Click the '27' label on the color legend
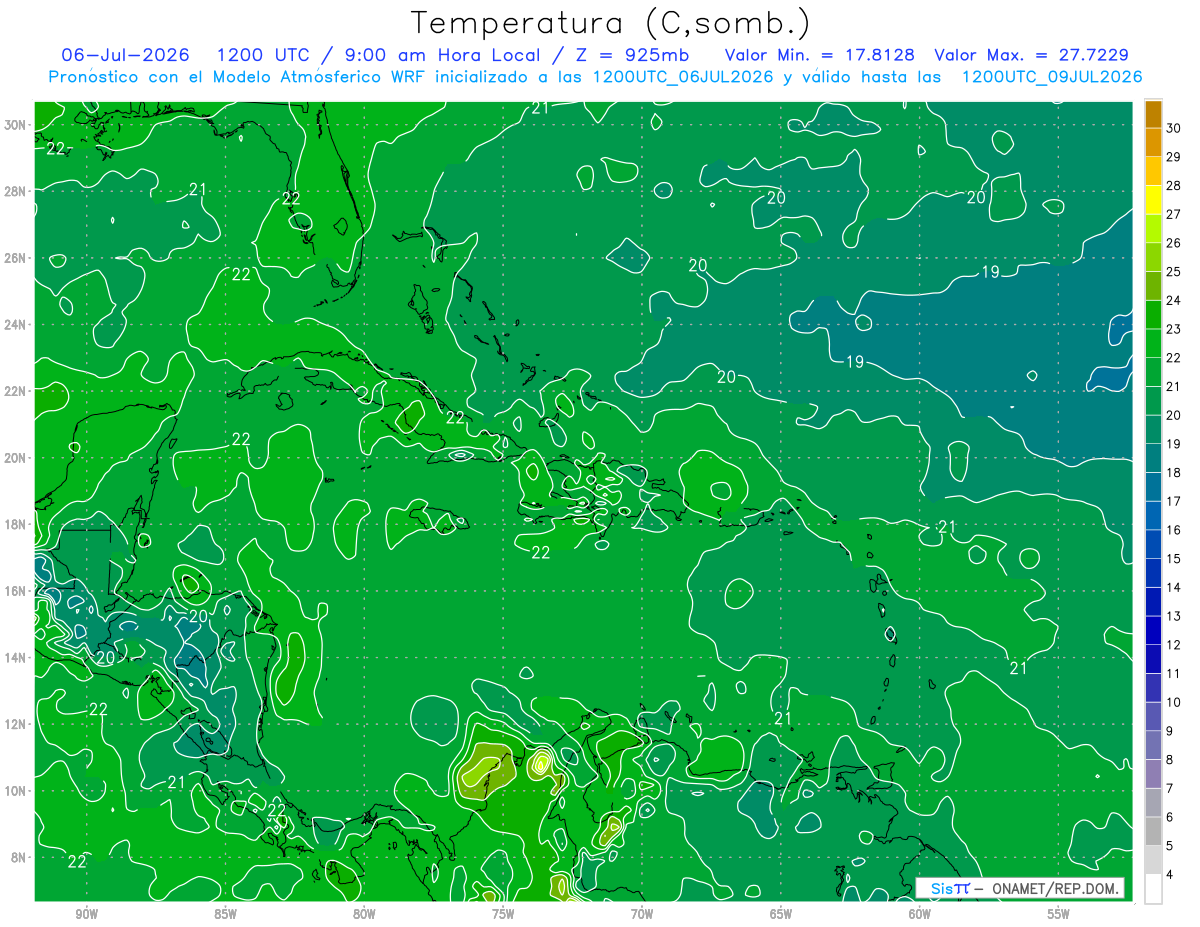The width and height of the screenshot is (1200, 927). tap(1173, 214)
